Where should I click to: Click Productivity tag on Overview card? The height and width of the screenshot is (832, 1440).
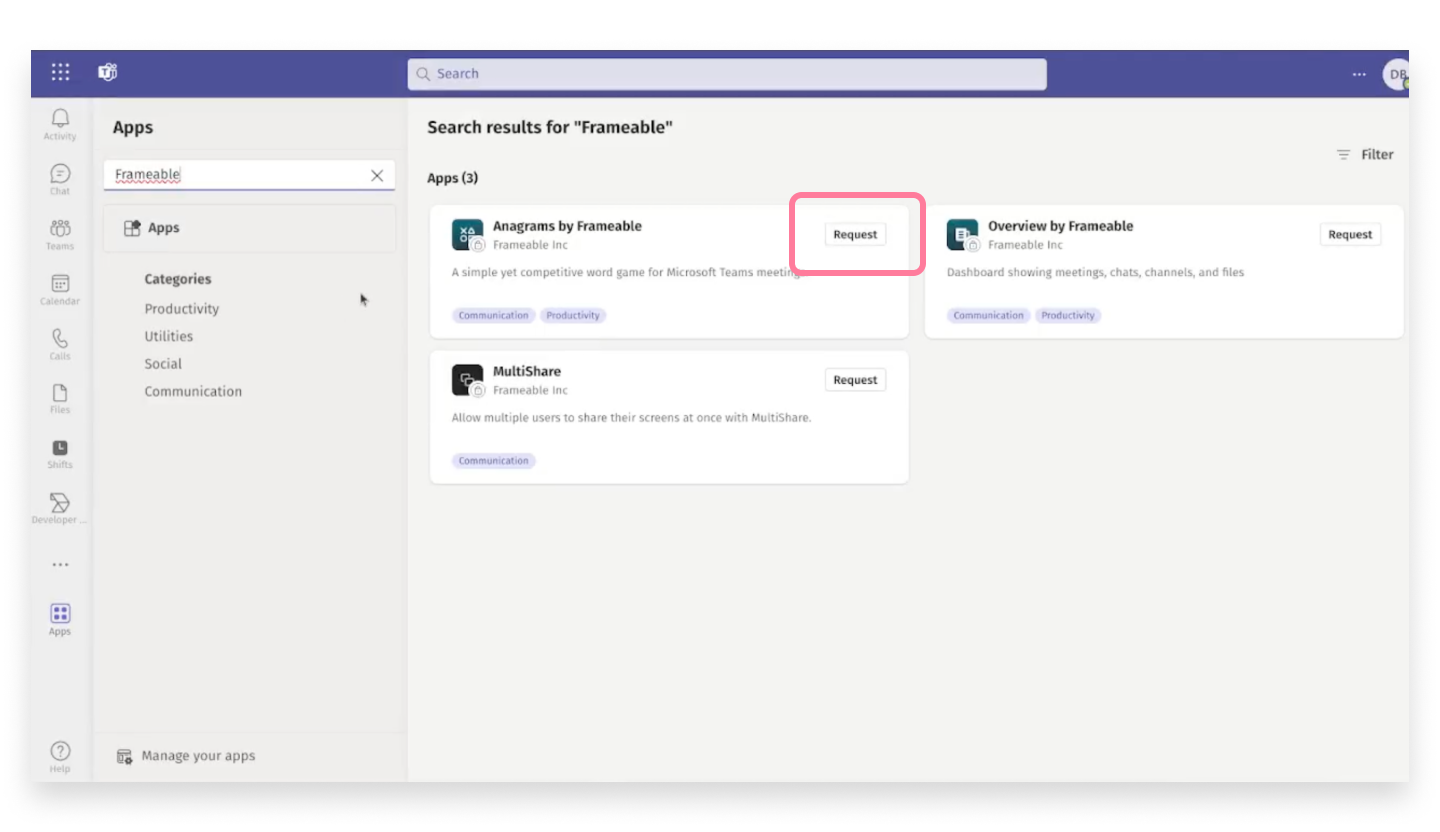coord(1068,315)
